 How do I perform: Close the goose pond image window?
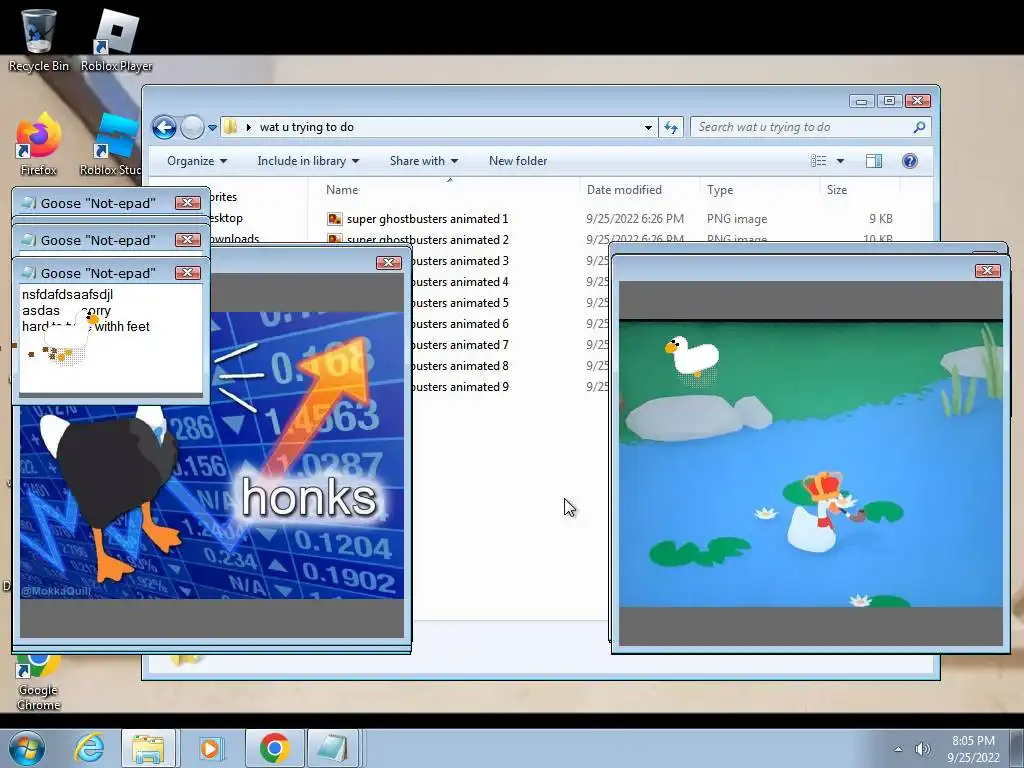pos(987,270)
